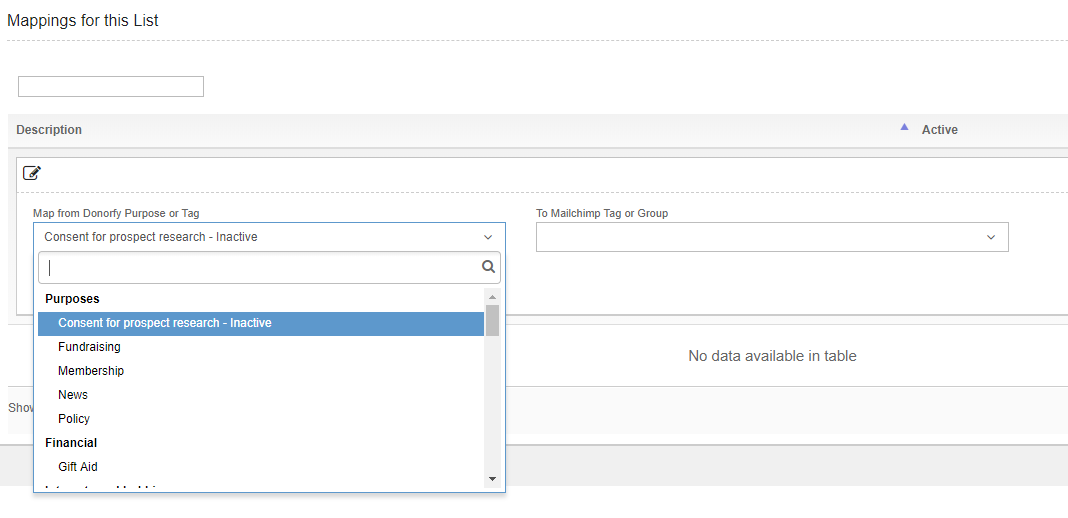The height and width of the screenshot is (518, 1068).
Task: Choose Fundraising from the Purposes list
Action: pyautogui.click(x=89, y=347)
